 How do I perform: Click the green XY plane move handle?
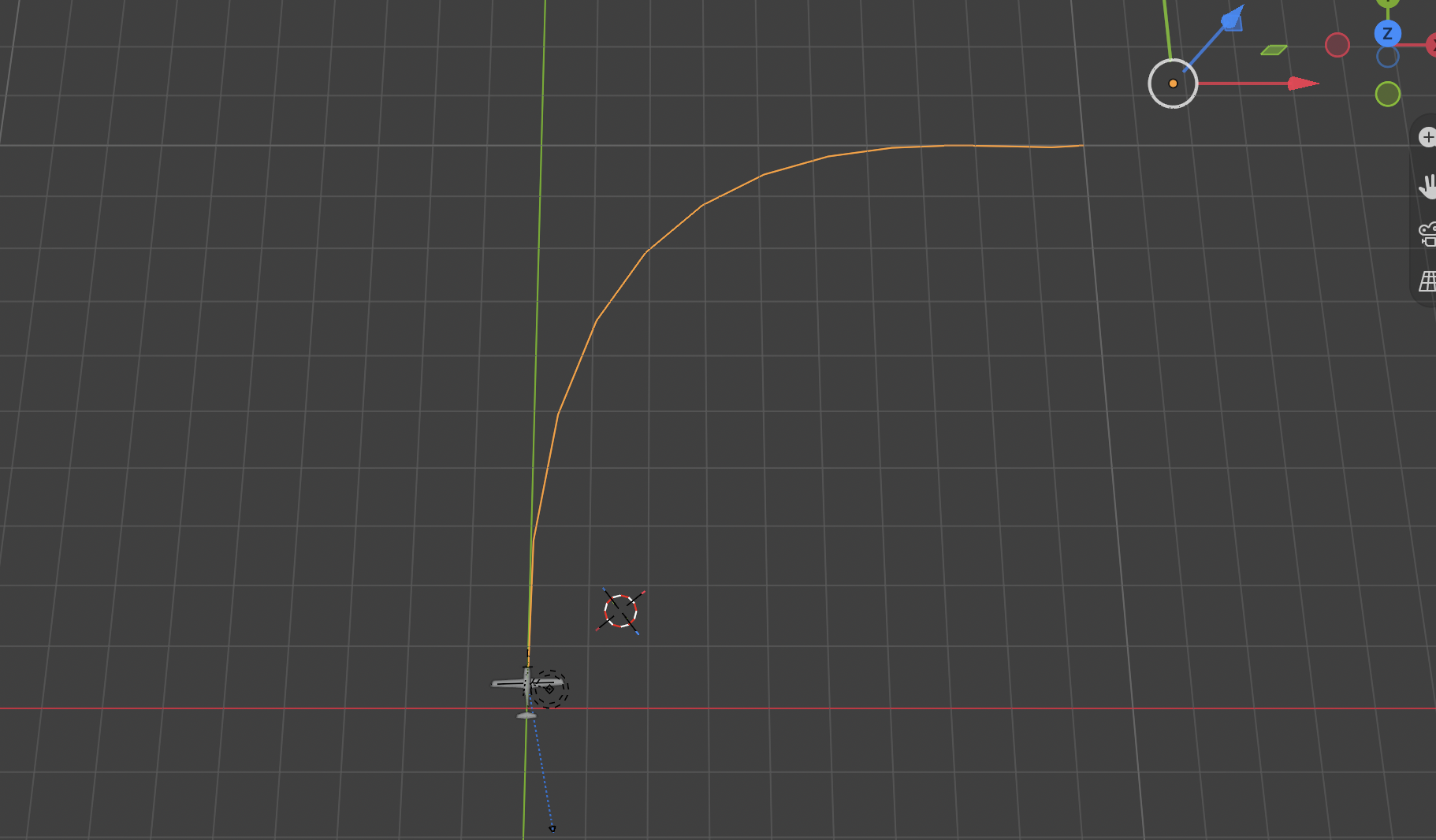click(1274, 50)
